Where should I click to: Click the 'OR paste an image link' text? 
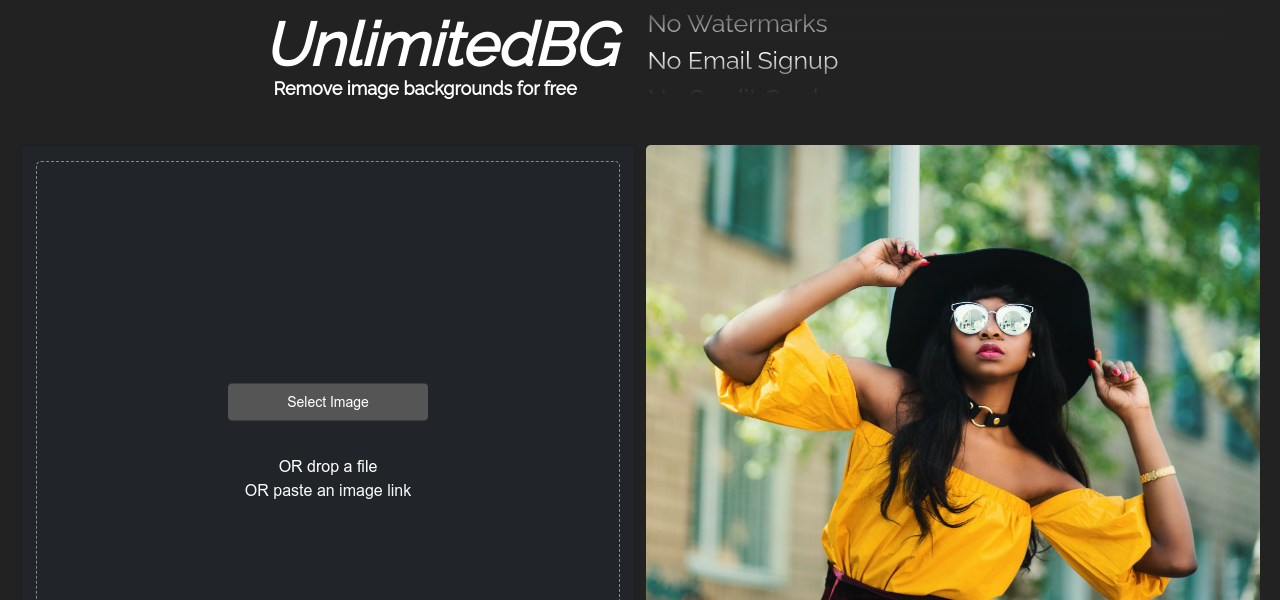point(328,490)
